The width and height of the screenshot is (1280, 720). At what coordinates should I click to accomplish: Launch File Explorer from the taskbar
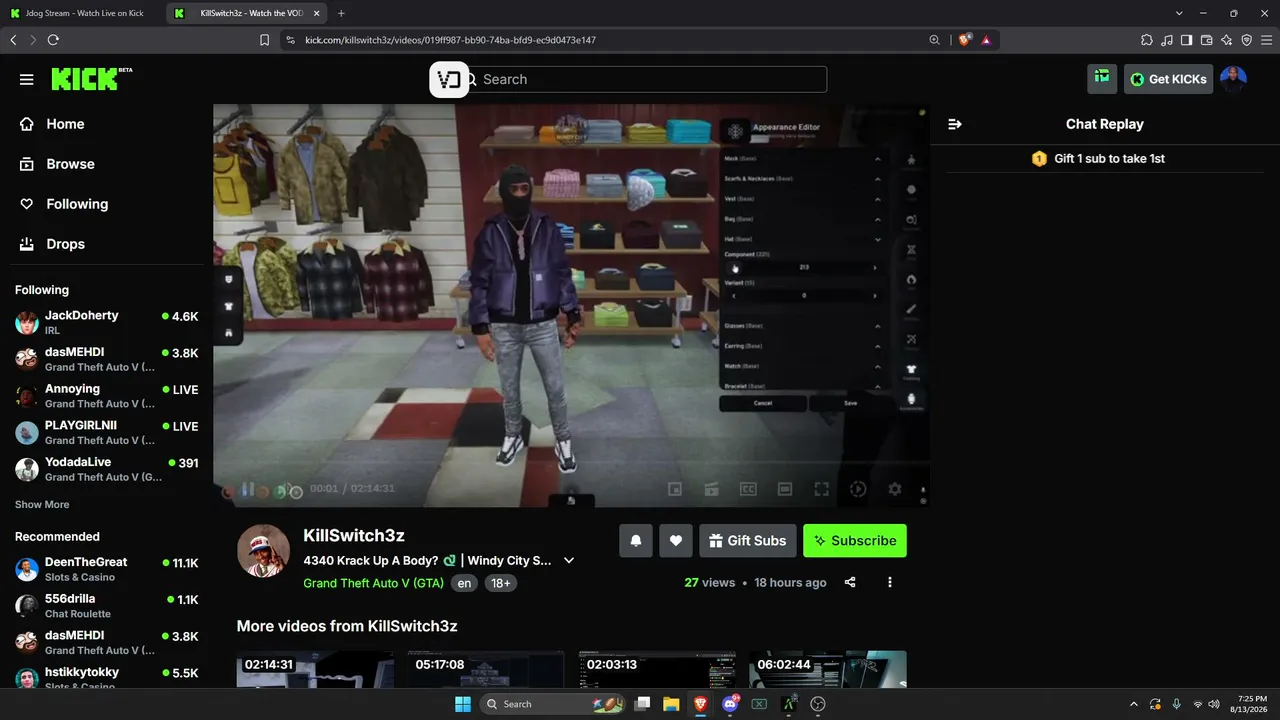point(671,704)
